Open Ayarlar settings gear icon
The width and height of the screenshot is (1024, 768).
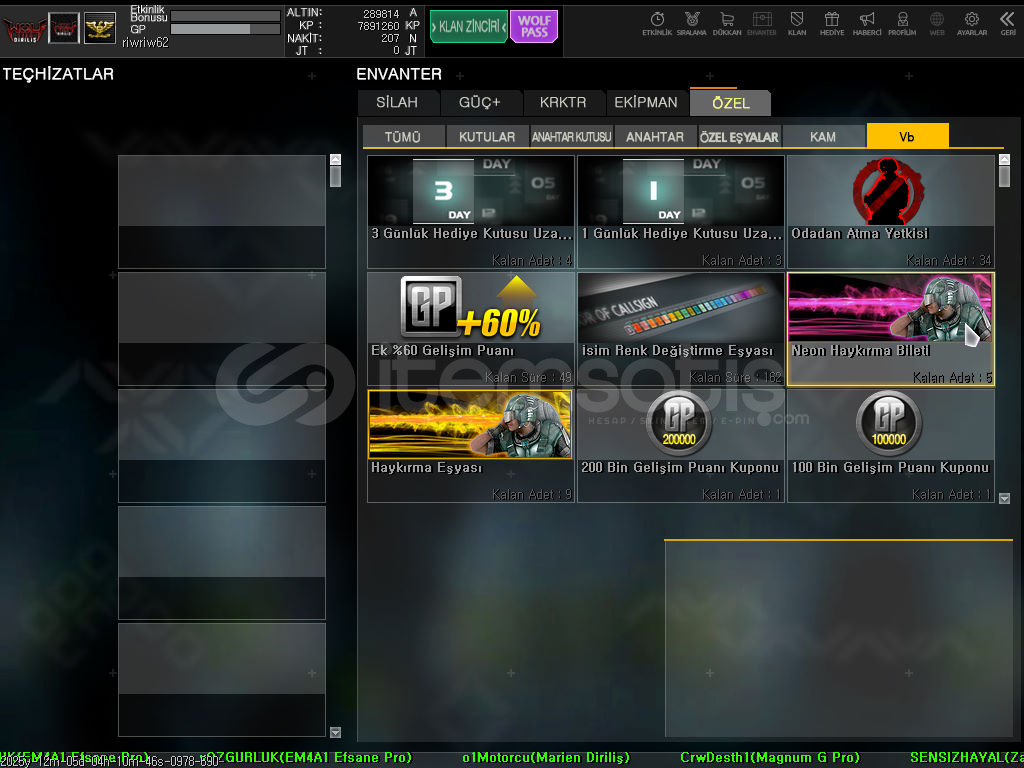pyautogui.click(x=972, y=21)
